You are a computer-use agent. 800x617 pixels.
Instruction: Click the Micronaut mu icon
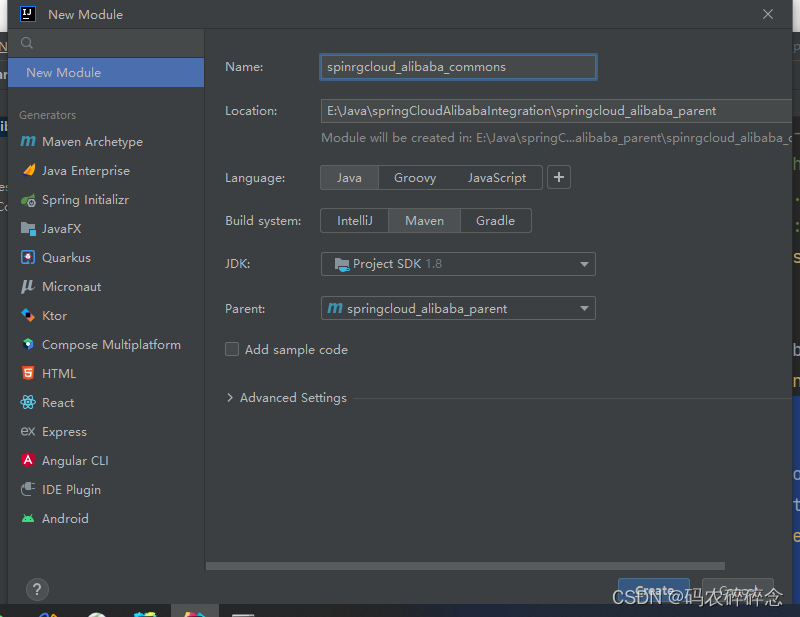28,286
